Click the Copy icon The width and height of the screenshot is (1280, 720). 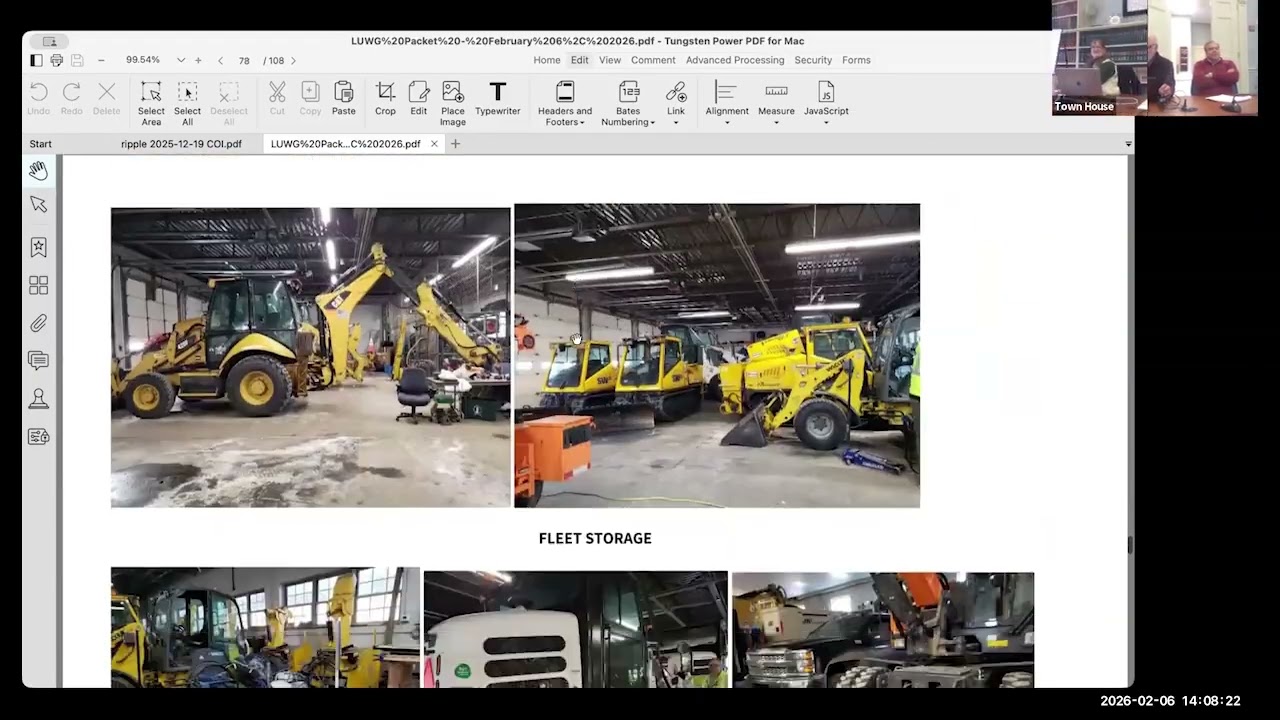click(x=310, y=100)
